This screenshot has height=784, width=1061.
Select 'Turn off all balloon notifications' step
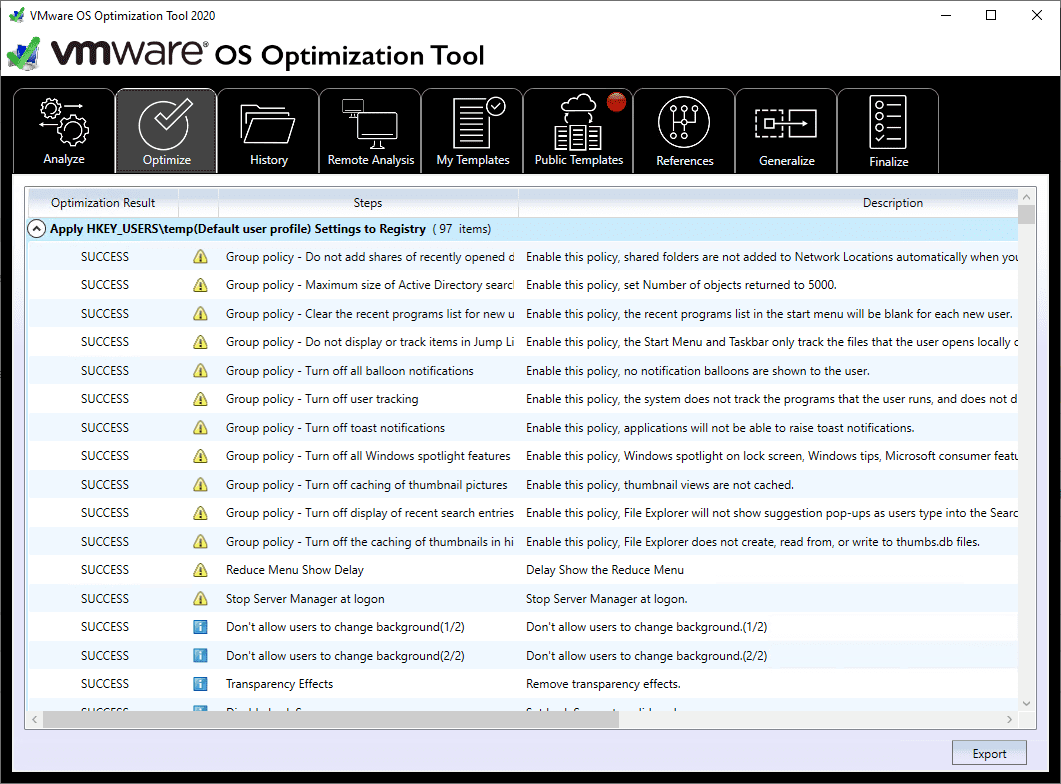[x=350, y=371]
